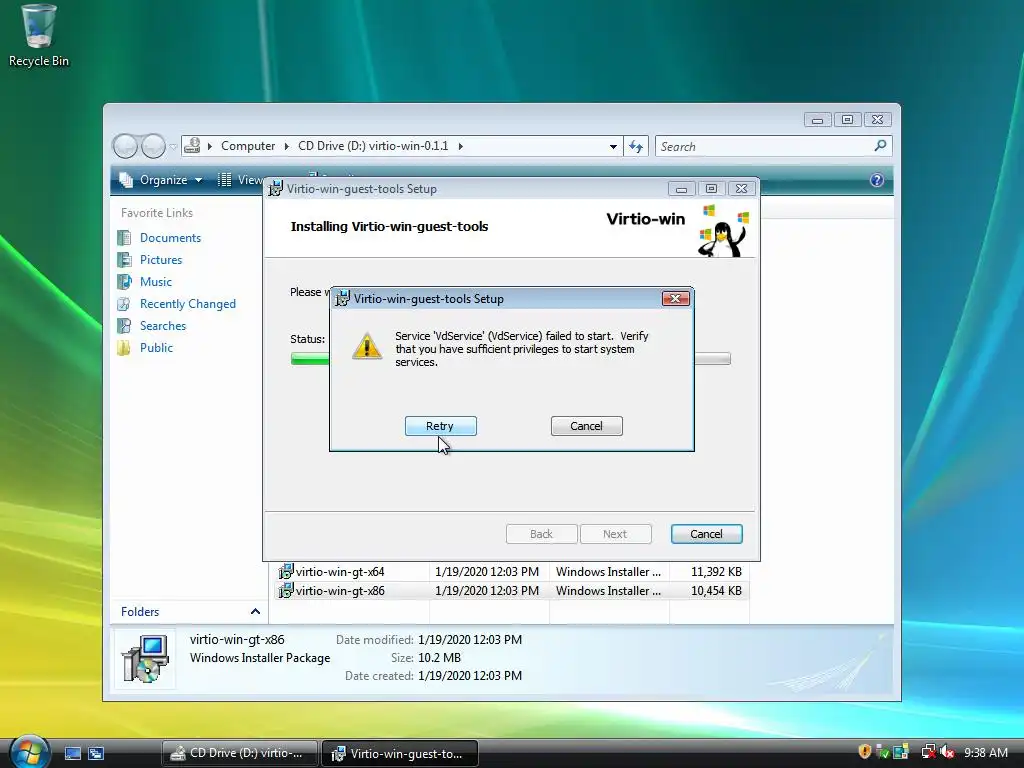The image size is (1024, 768).
Task: Open Recently Changed in Favorite Links
Action: click(x=187, y=304)
